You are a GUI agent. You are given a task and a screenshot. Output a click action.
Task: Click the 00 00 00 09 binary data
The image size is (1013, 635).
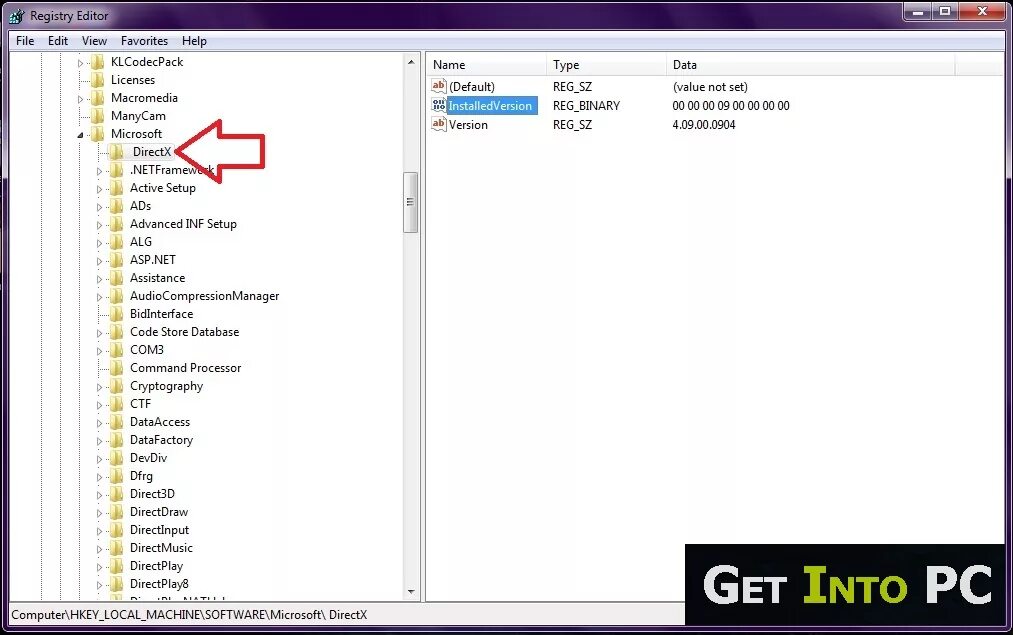(x=731, y=105)
